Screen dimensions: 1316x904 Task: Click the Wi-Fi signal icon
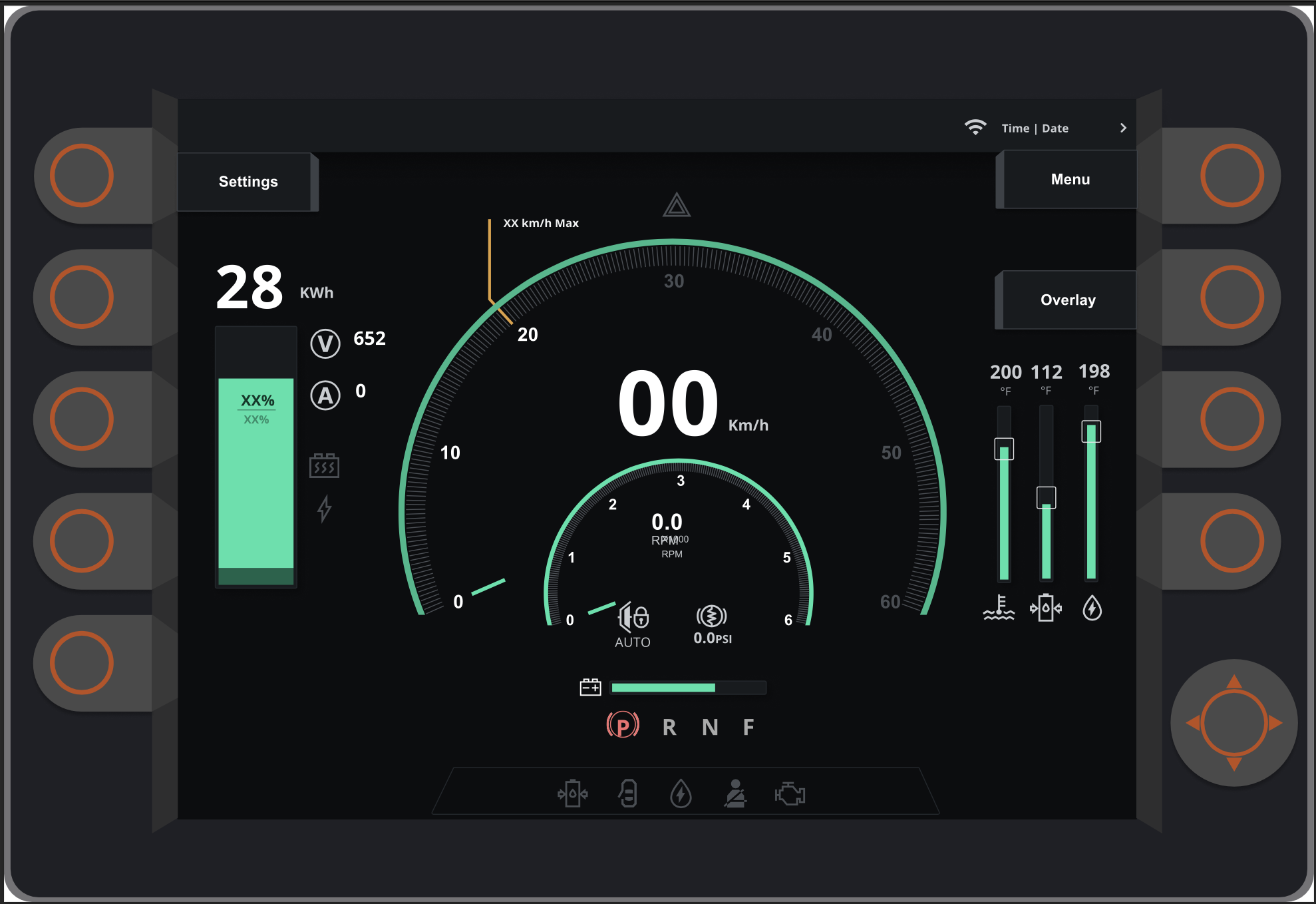click(x=975, y=127)
